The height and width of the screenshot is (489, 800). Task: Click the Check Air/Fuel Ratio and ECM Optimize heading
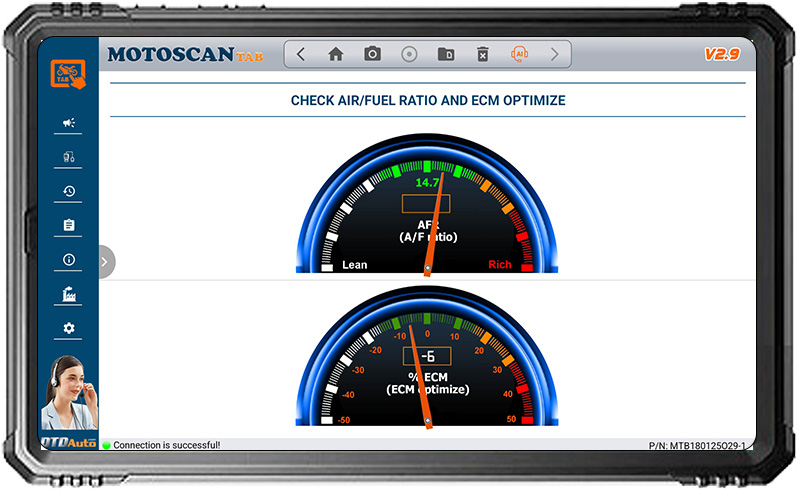428,101
